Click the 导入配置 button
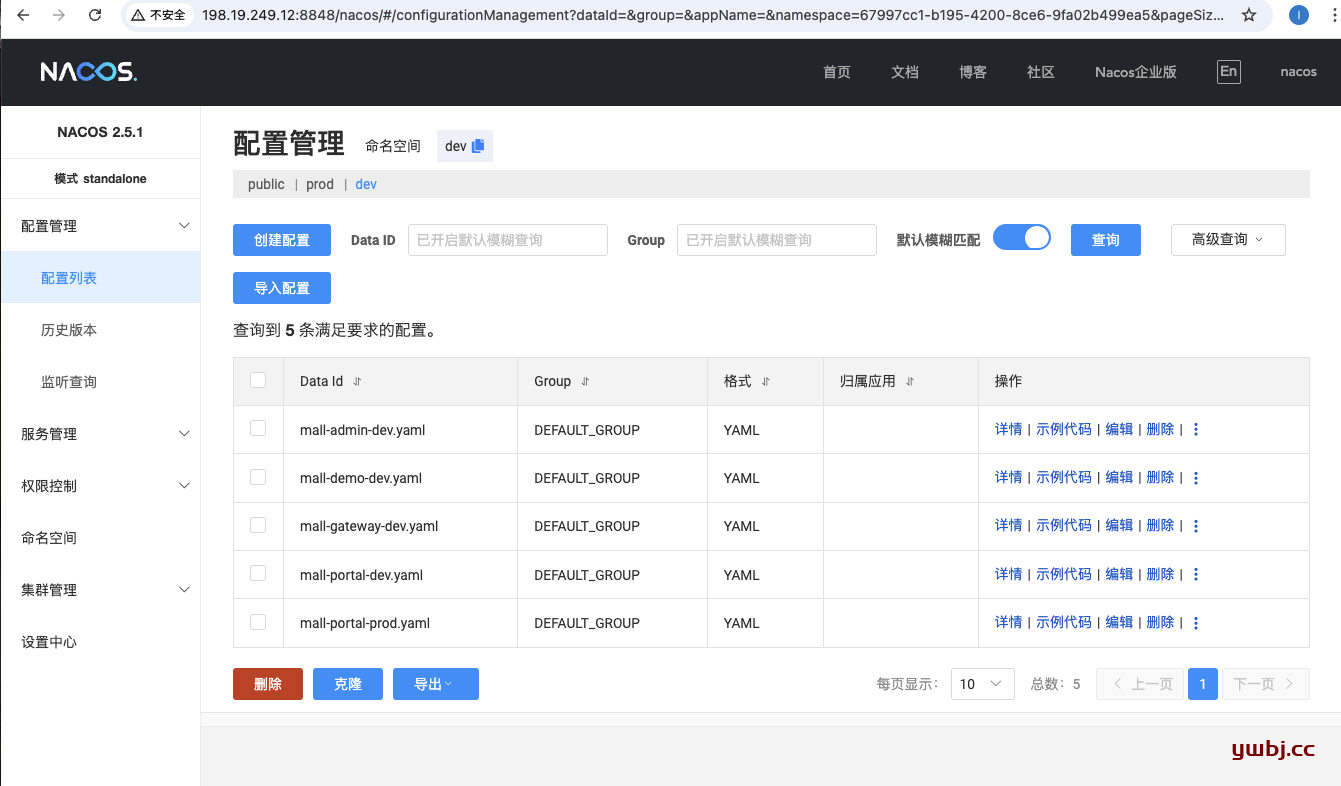The height and width of the screenshot is (786, 1341). (x=282, y=288)
